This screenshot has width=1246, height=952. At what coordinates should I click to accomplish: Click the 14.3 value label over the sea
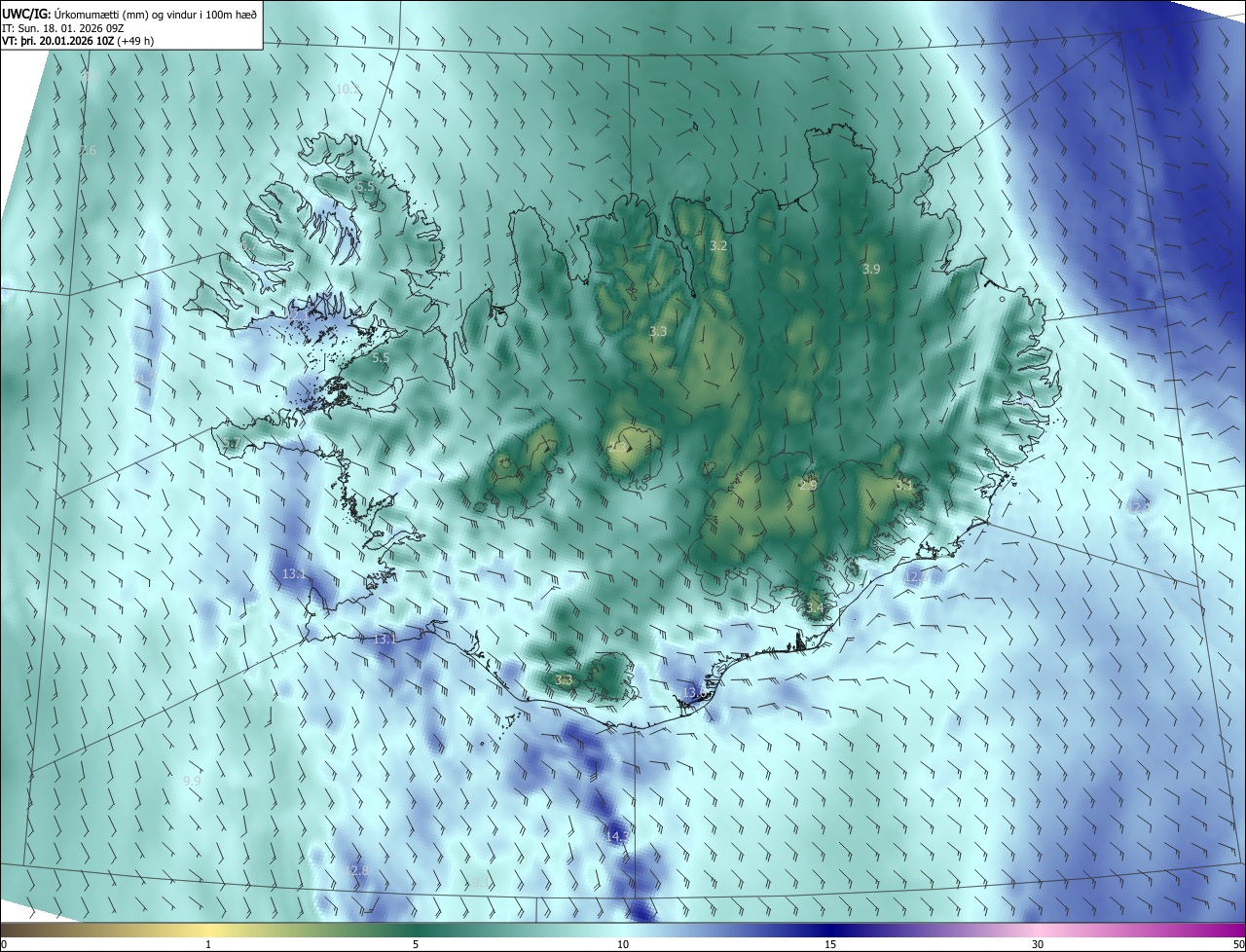click(x=617, y=836)
